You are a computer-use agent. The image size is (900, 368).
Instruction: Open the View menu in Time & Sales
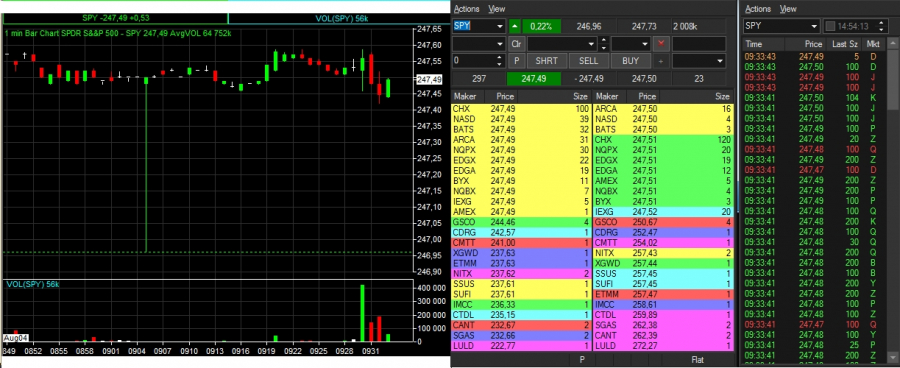788,9
